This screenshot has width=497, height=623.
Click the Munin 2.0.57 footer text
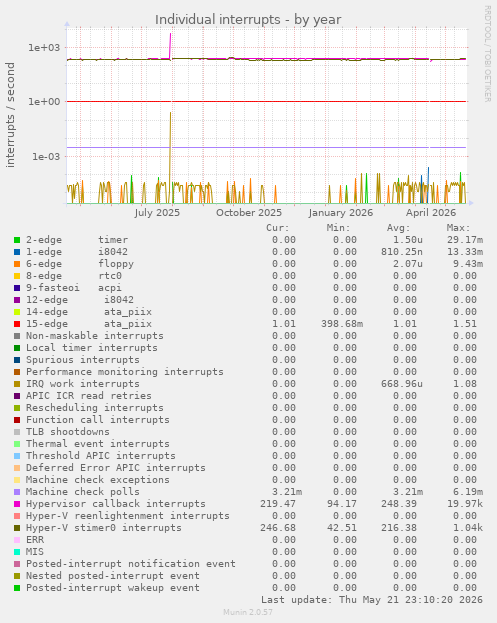coord(248,612)
